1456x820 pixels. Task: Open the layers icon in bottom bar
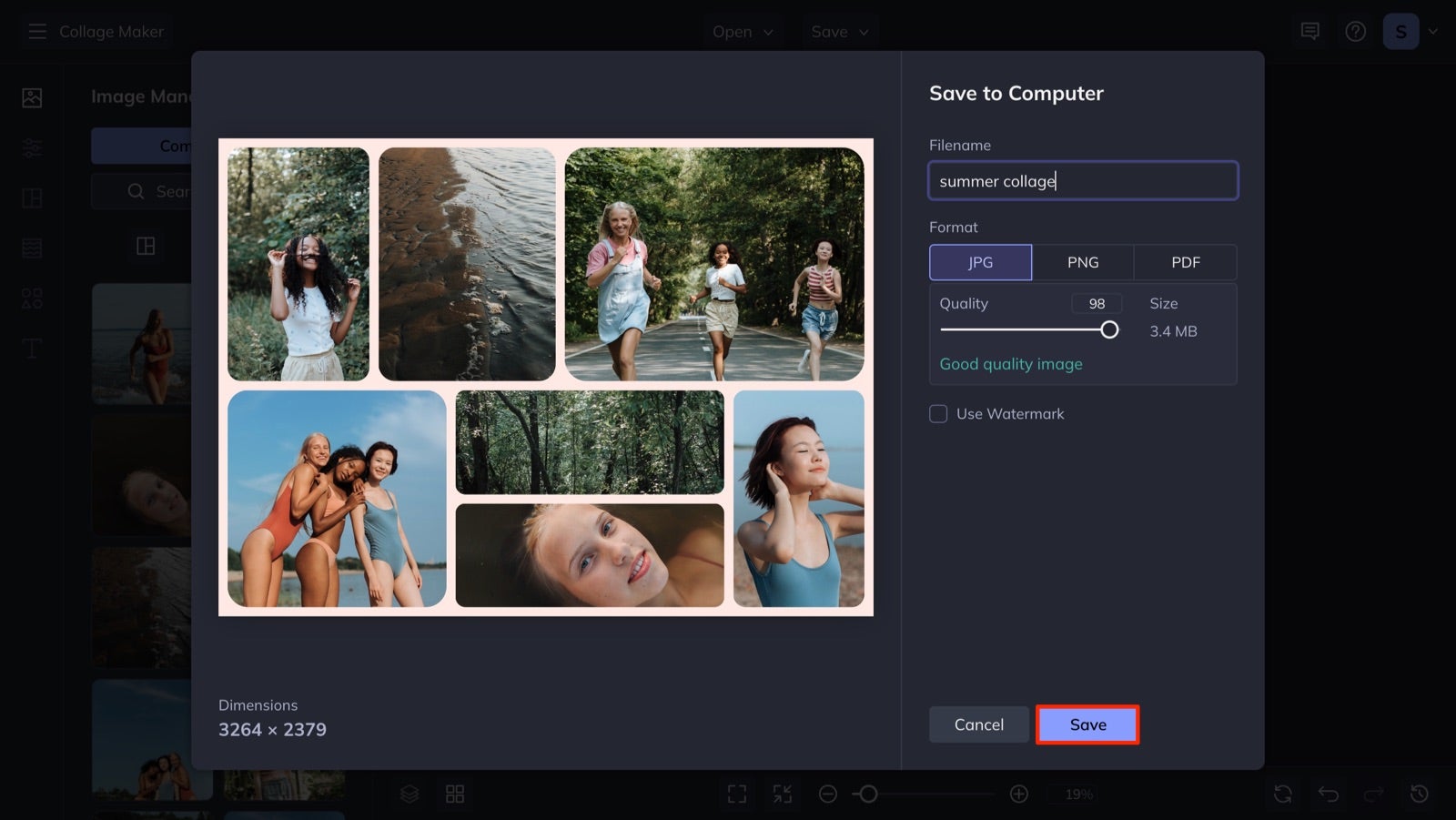coord(409,795)
